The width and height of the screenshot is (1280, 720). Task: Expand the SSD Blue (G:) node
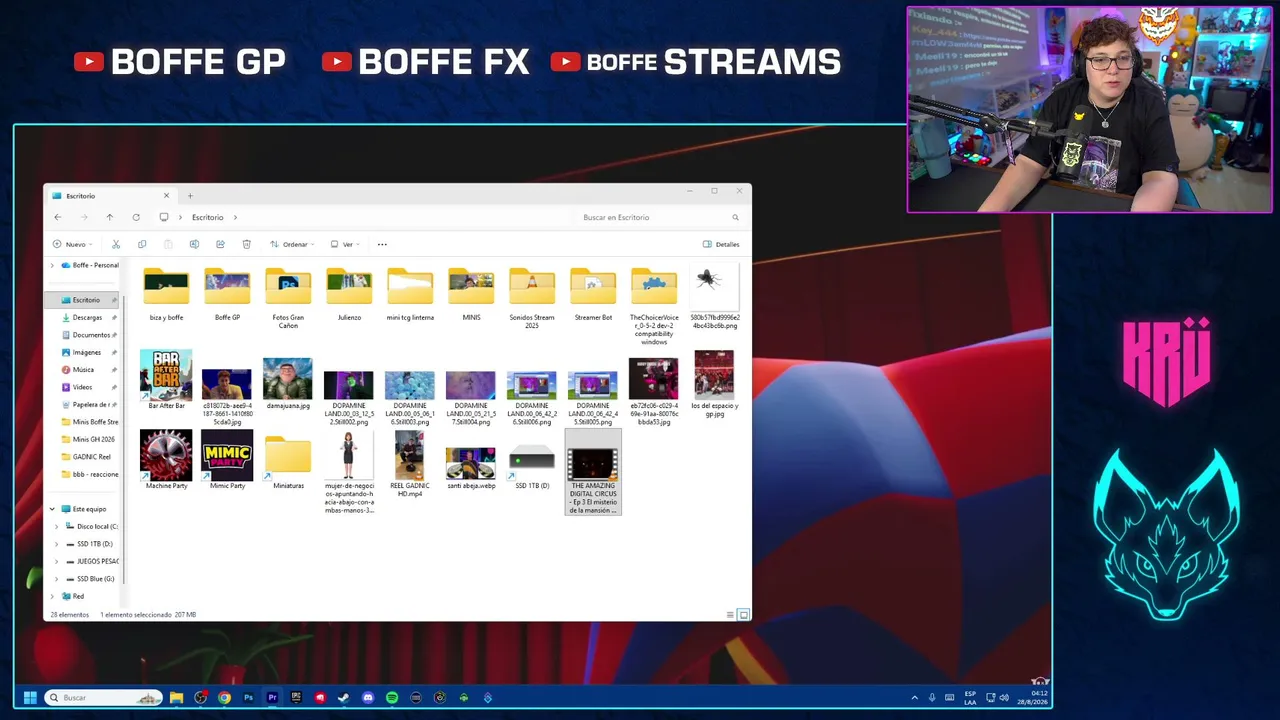pos(57,579)
